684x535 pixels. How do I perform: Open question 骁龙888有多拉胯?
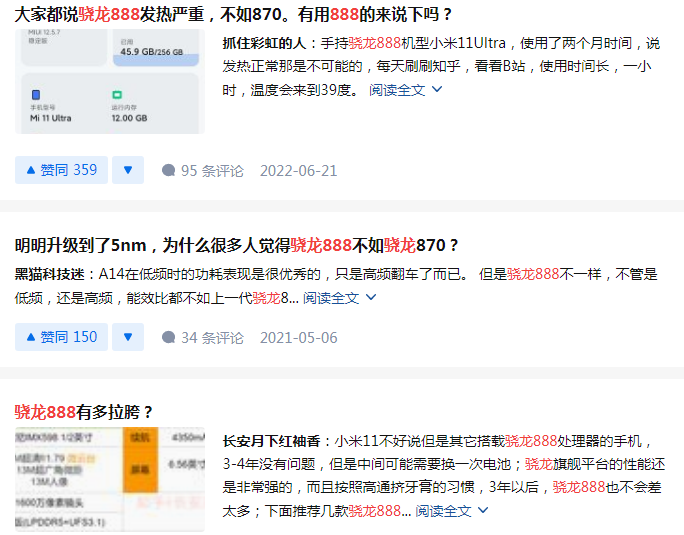click(83, 412)
